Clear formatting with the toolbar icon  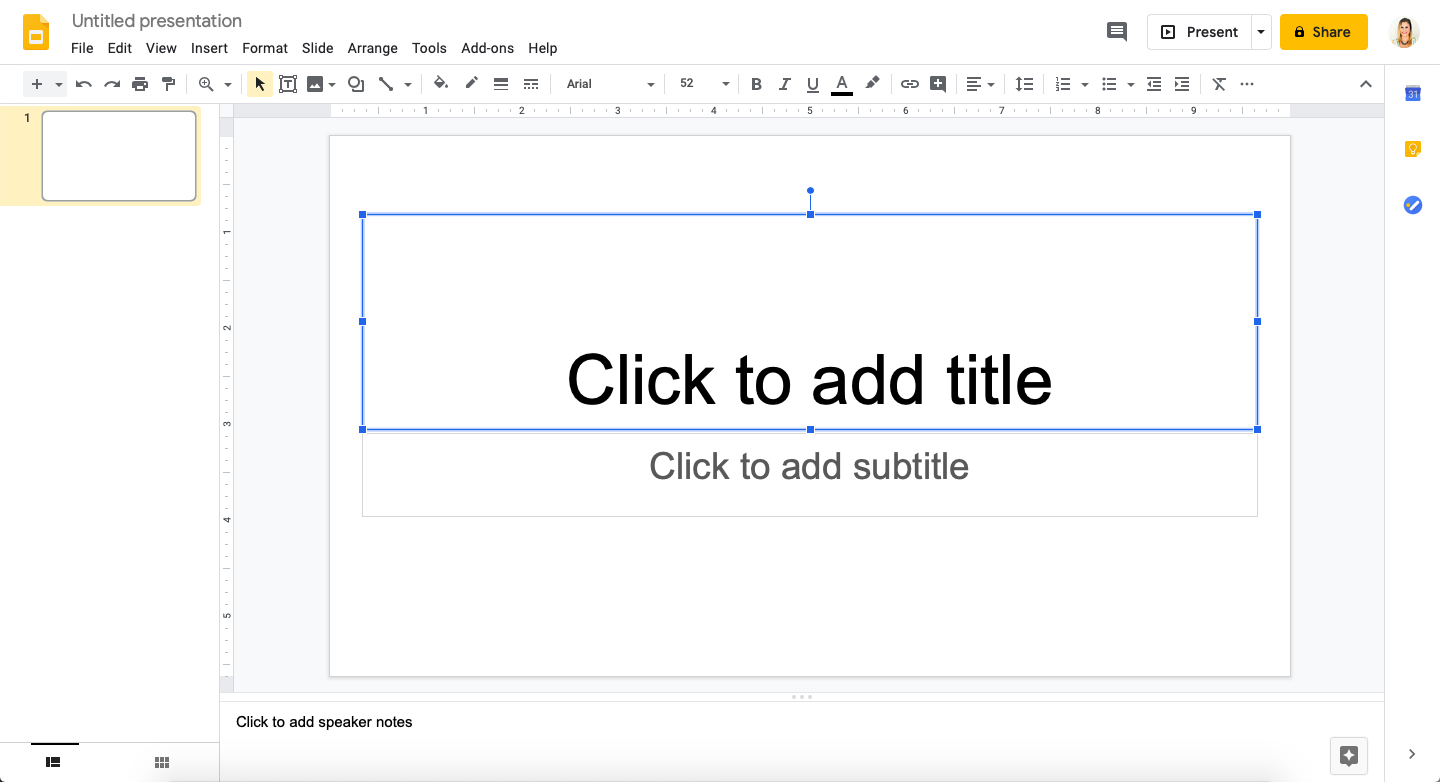pos(1219,84)
